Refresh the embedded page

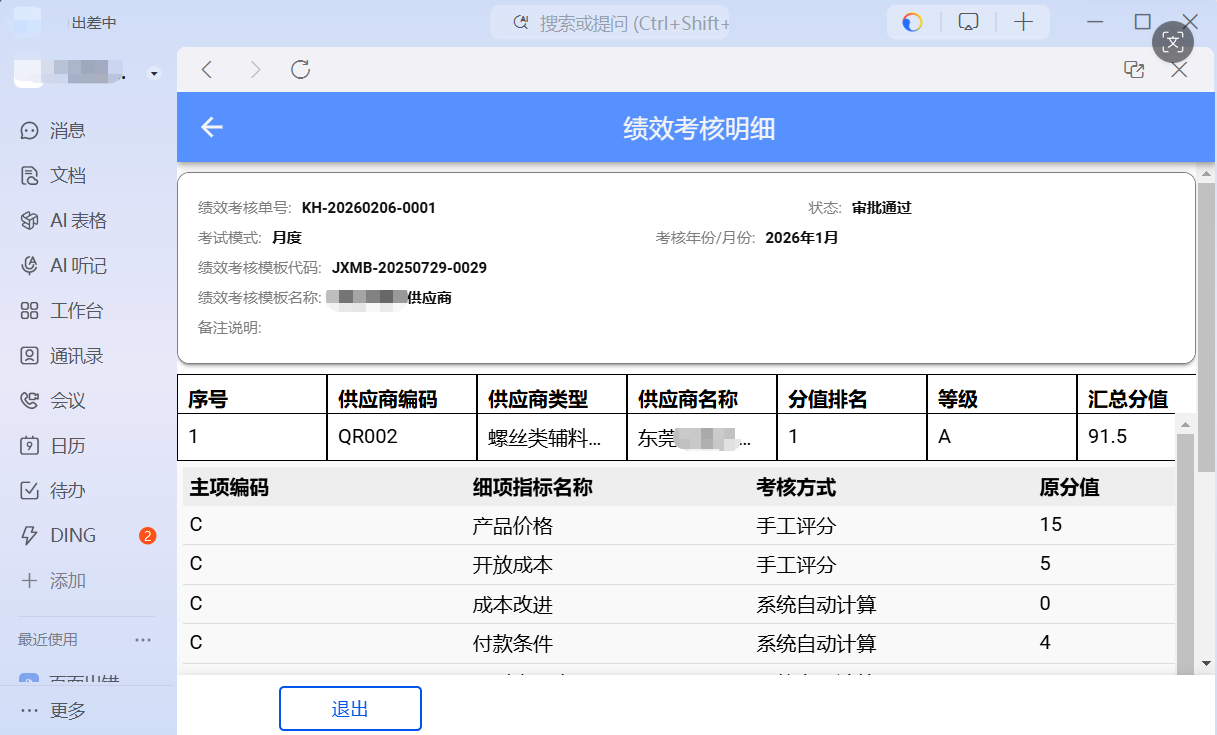click(x=300, y=69)
